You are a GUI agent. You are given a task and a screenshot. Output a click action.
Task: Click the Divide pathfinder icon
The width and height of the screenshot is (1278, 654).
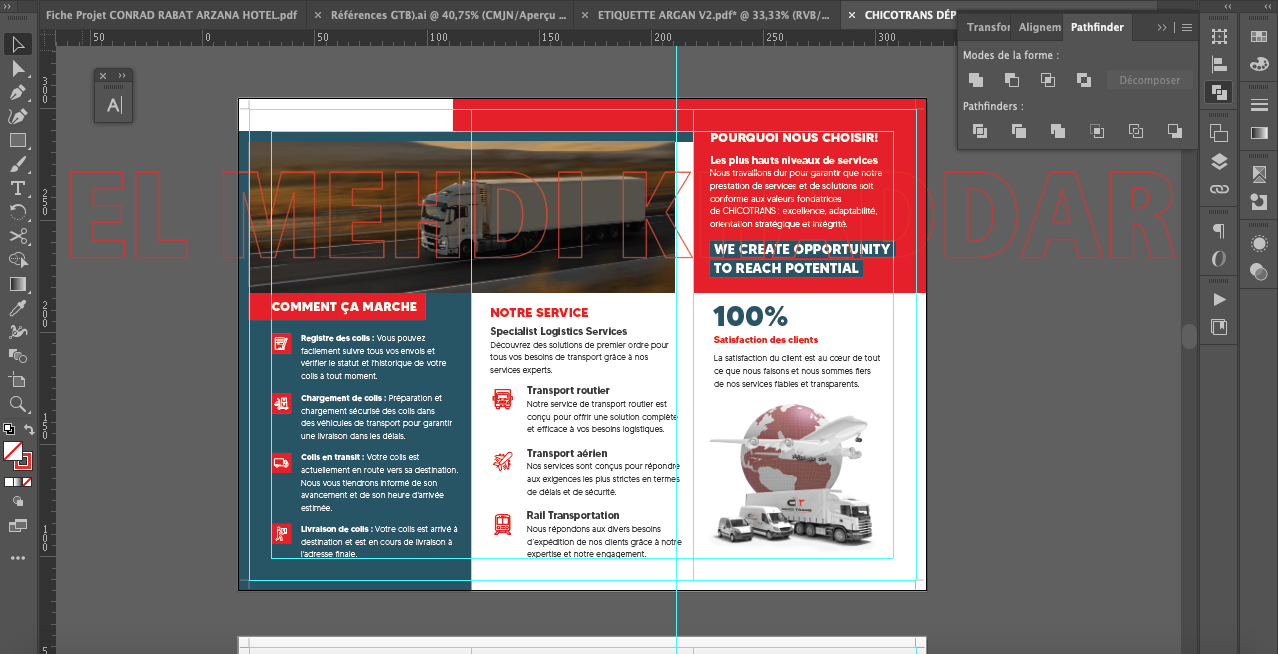pyautogui.click(x=980, y=131)
